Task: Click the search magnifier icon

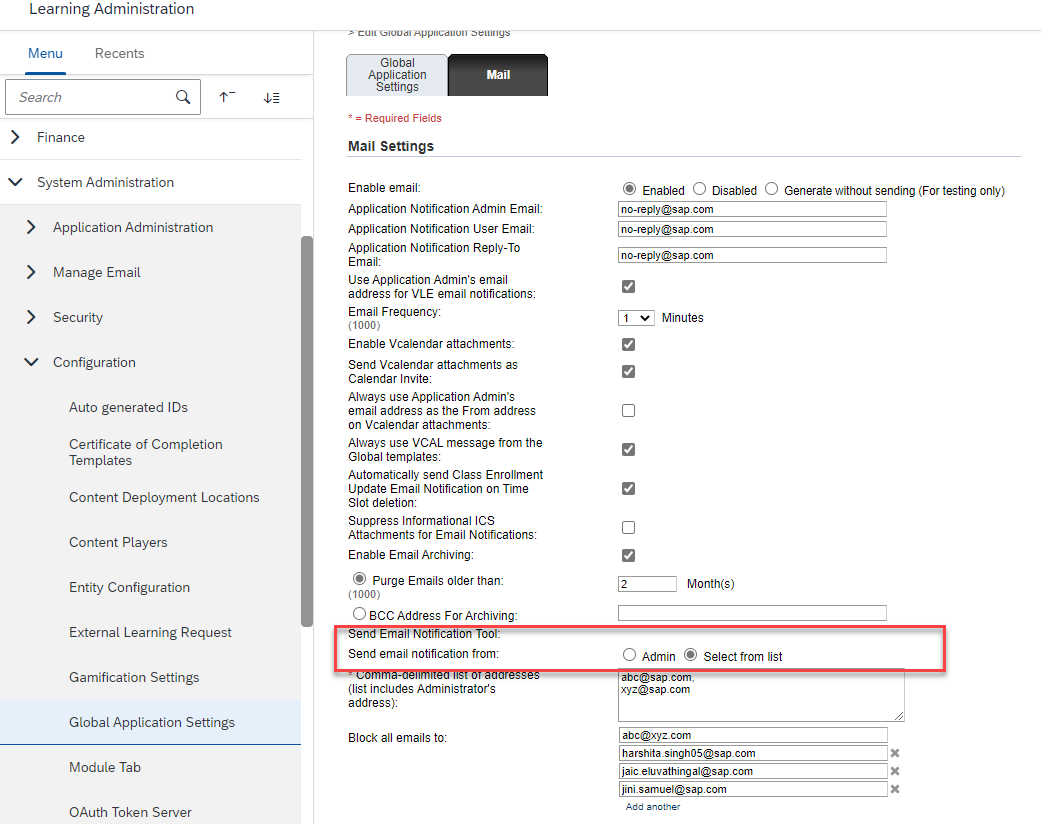Action: click(x=182, y=96)
